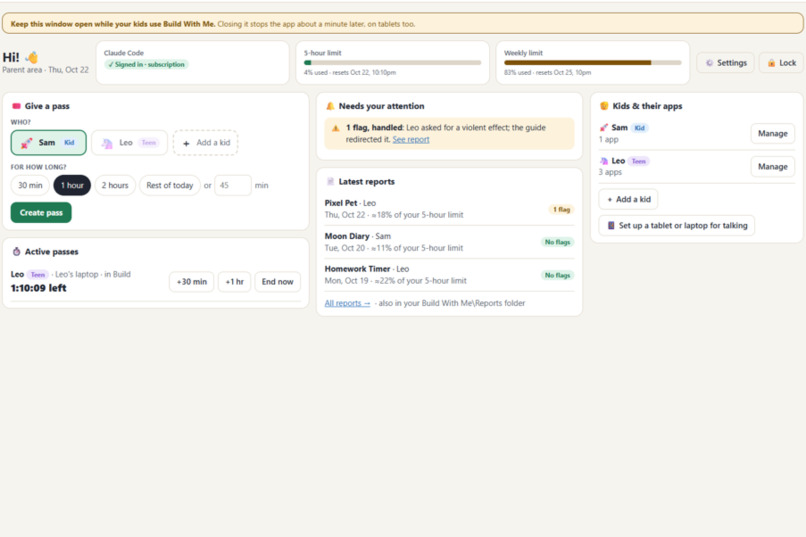This screenshot has width=806, height=537.
Task: Click the warning triangle in the flag notice
Action: coord(336,128)
